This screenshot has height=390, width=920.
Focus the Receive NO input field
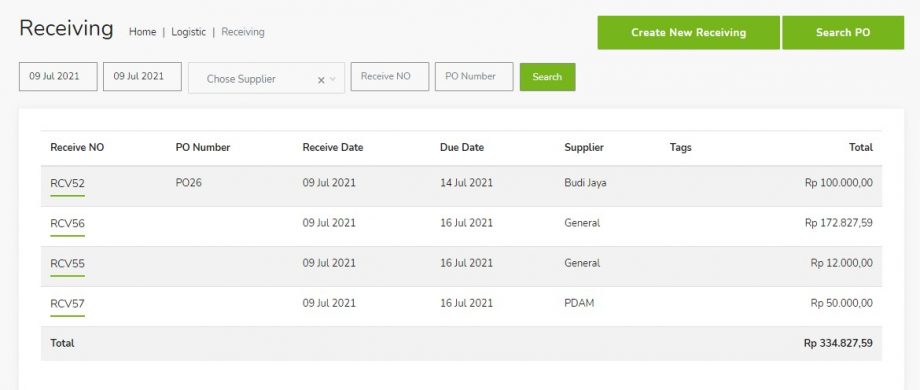coord(390,77)
